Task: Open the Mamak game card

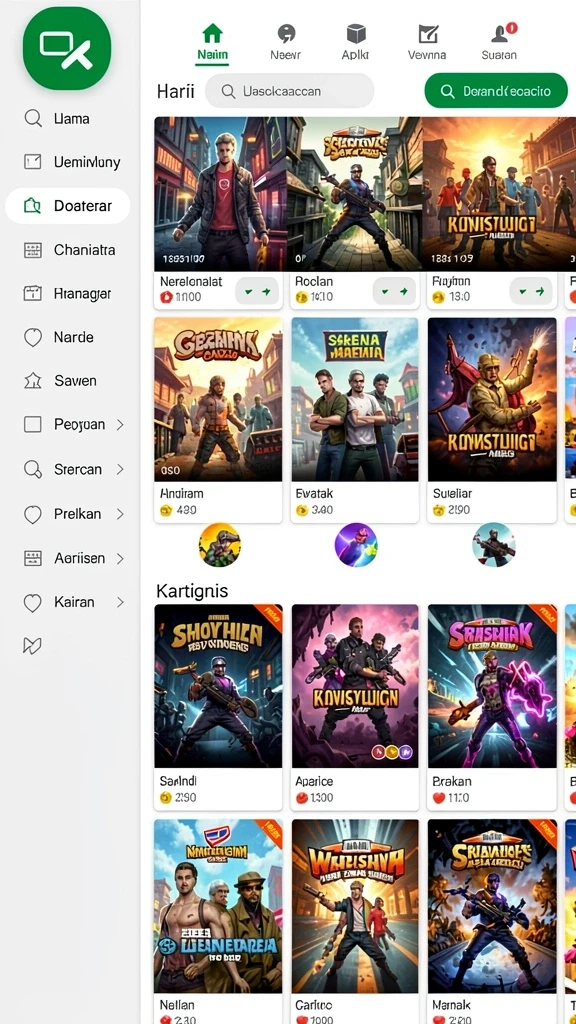Action: coord(492,921)
